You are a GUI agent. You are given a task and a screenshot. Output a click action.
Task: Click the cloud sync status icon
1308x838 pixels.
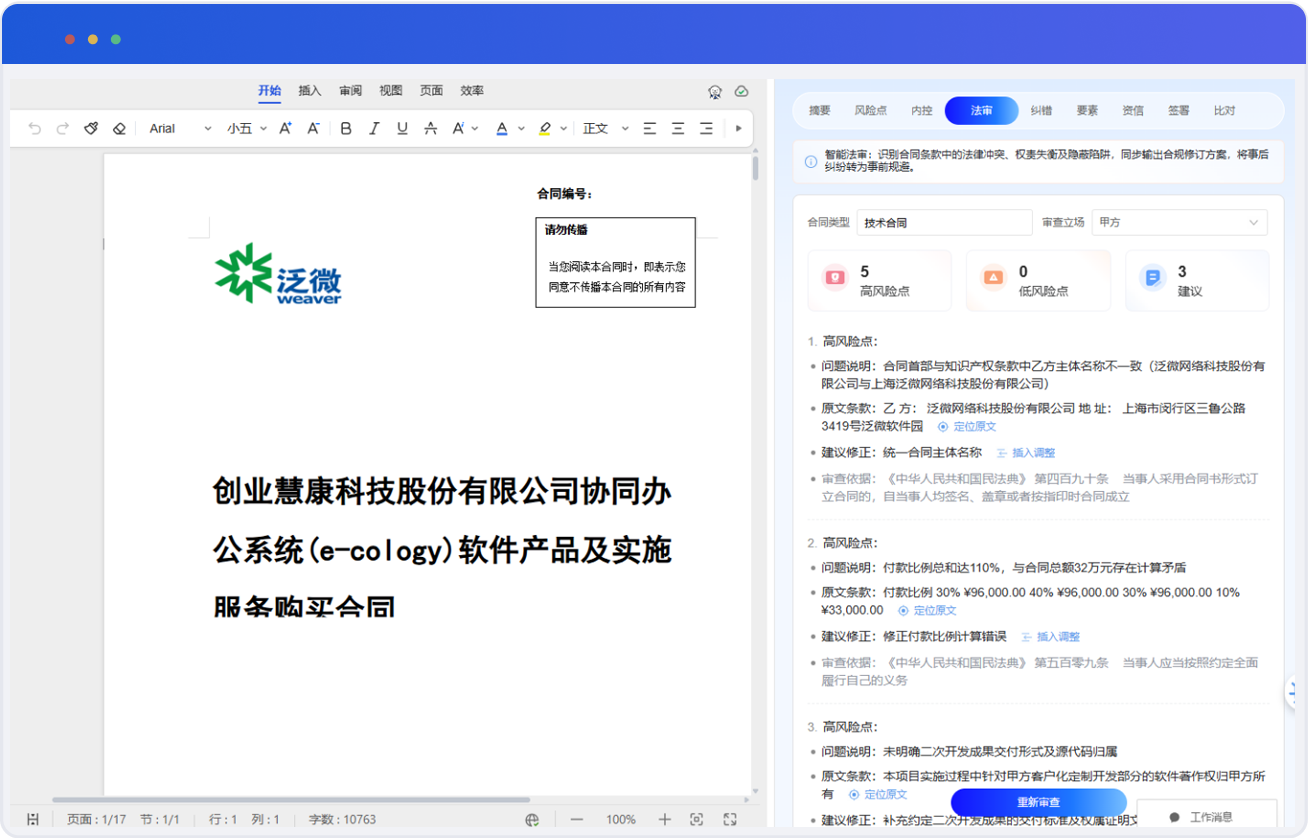pos(742,91)
